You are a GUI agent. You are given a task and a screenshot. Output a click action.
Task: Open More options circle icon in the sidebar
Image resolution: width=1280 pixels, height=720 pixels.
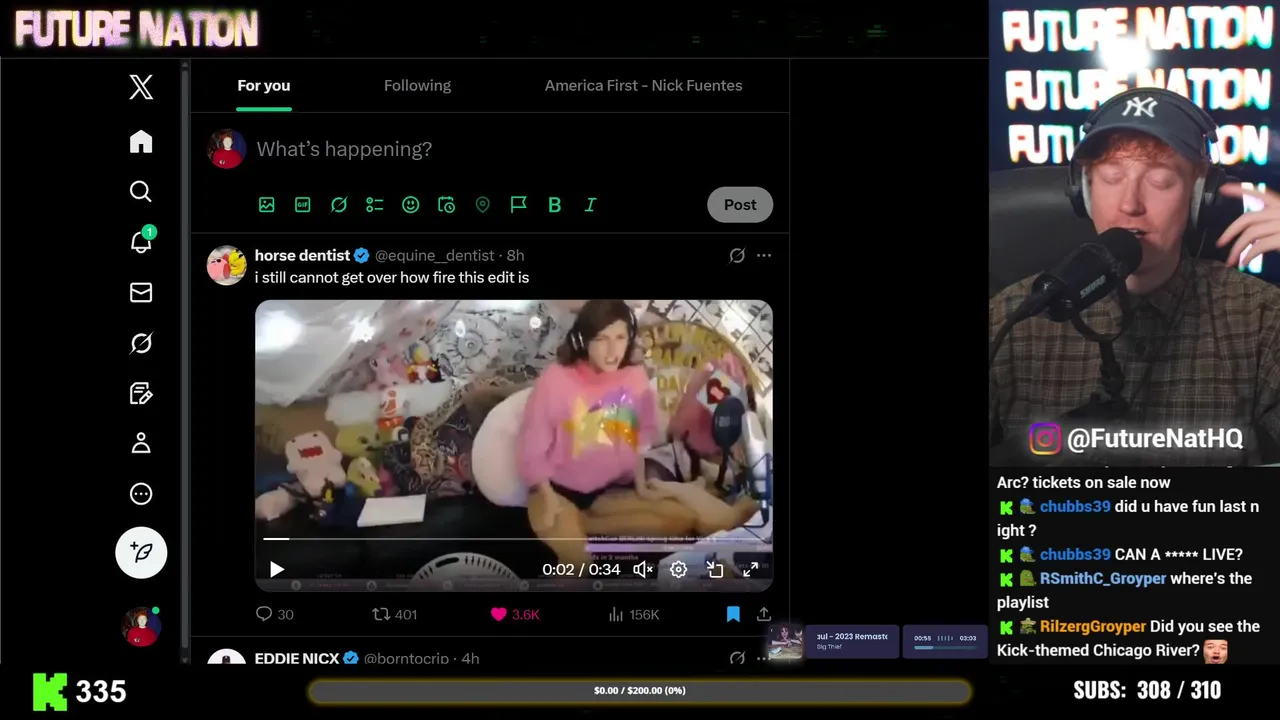(x=141, y=494)
